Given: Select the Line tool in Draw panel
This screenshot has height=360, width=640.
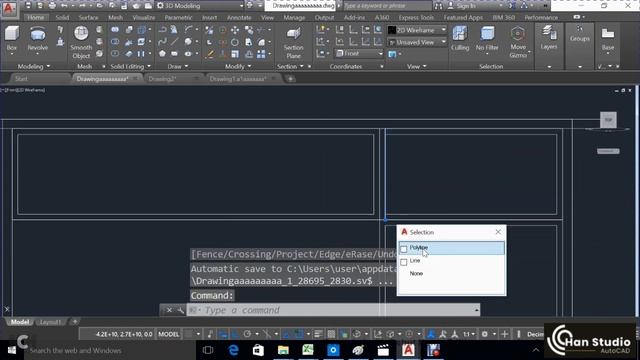Looking at the screenshot, I should tap(175, 42).
